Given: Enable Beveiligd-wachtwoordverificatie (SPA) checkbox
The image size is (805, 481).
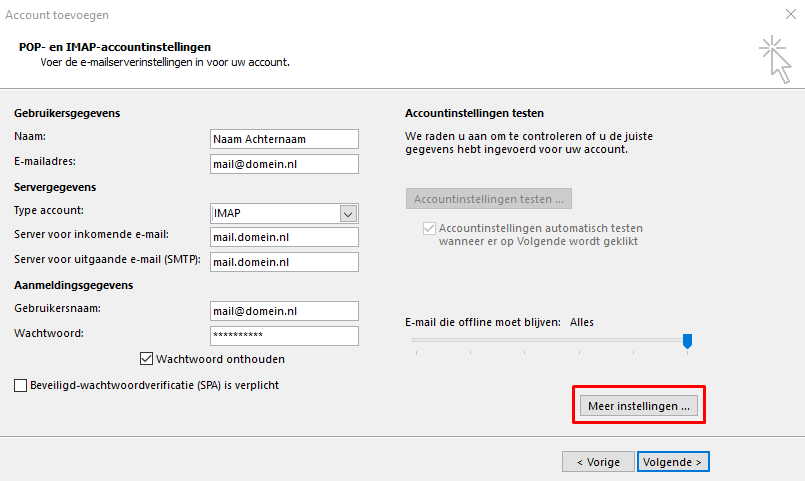Looking at the screenshot, I should click(21, 385).
